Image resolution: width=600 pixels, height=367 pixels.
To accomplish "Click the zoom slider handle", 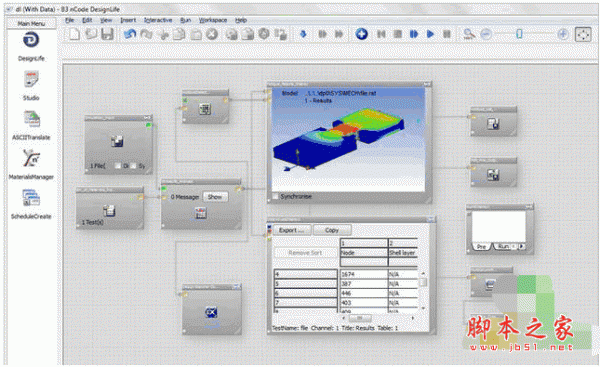I will 519,34.
